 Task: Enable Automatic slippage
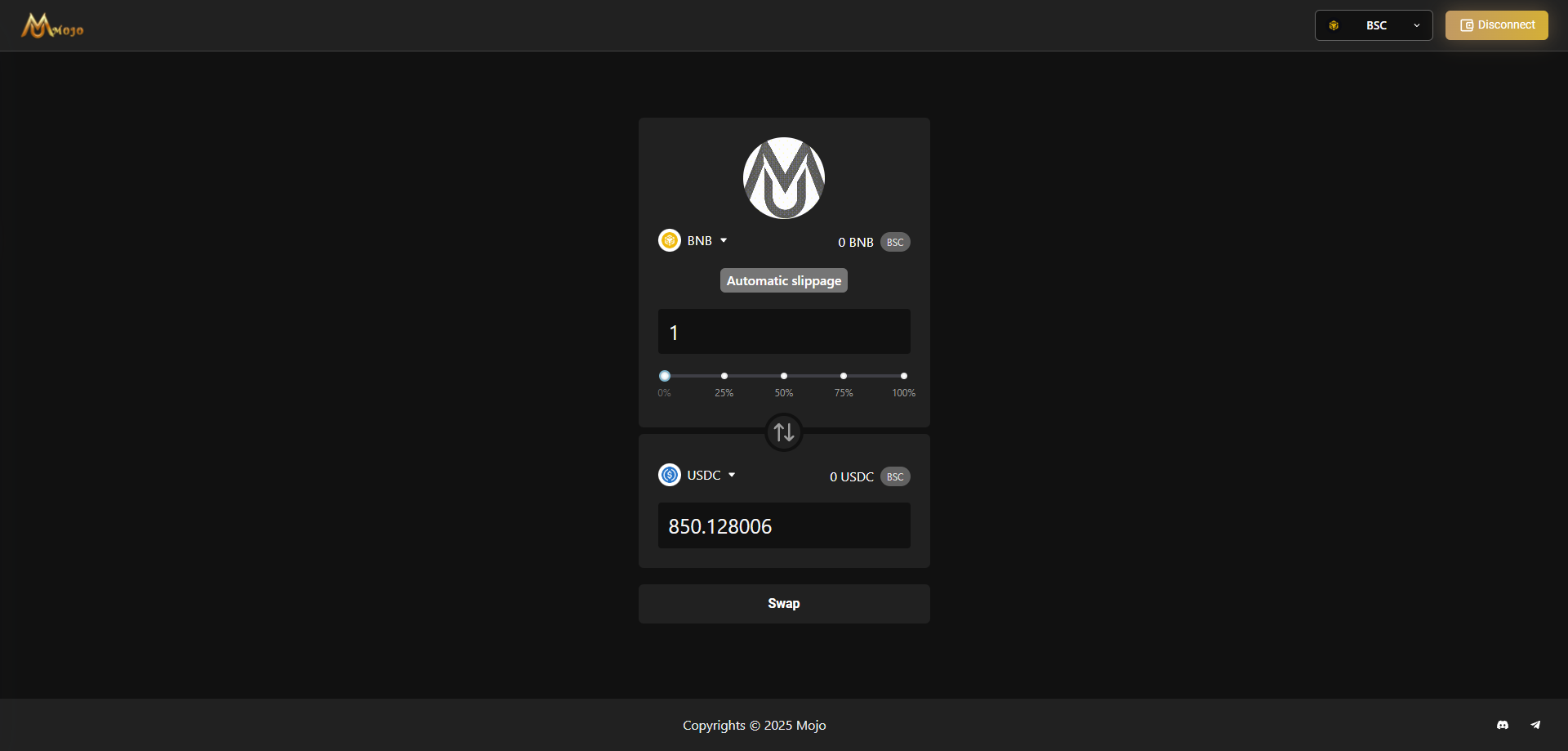783,279
